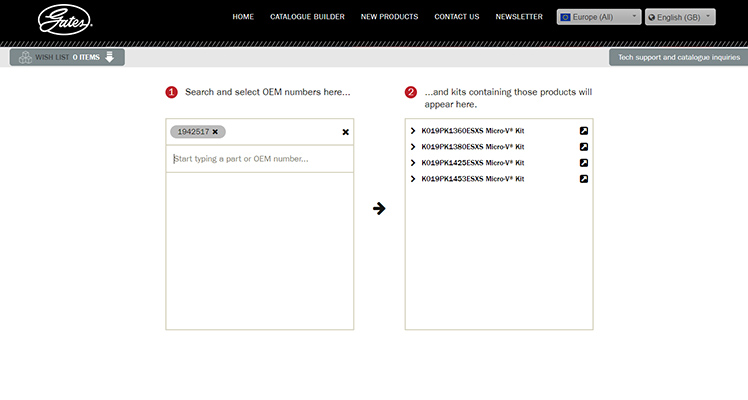Open the English (GB) language dropdown
The image size is (748, 400).
pyautogui.click(x=680, y=17)
